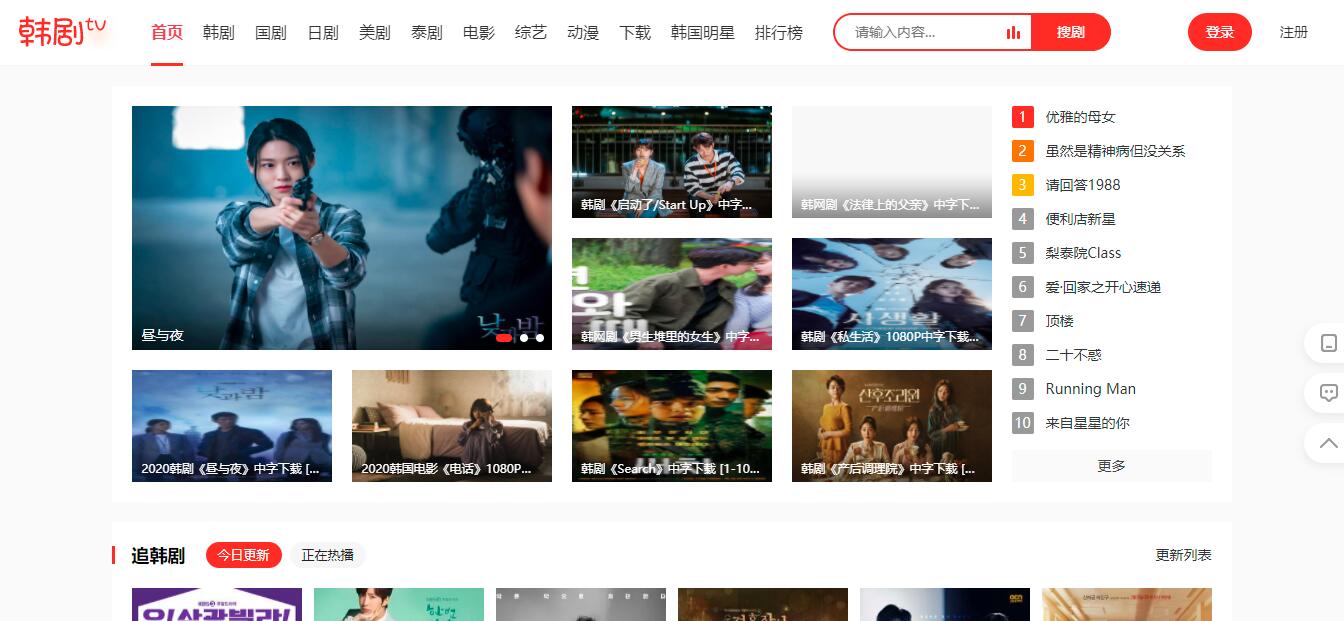The width and height of the screenshot is (1344, 621).
Task: Open the 更新列表 link
Action: pos(1184,555)
